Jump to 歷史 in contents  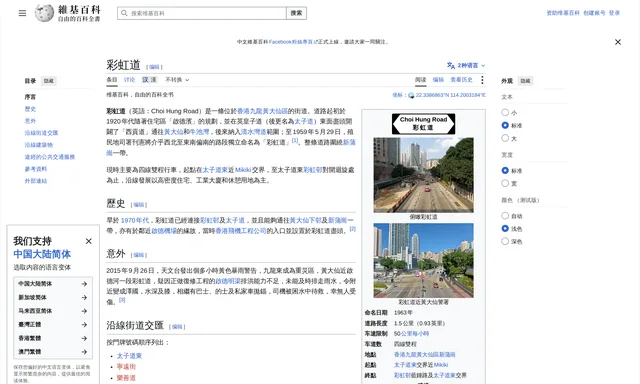(x=30, y=109)
